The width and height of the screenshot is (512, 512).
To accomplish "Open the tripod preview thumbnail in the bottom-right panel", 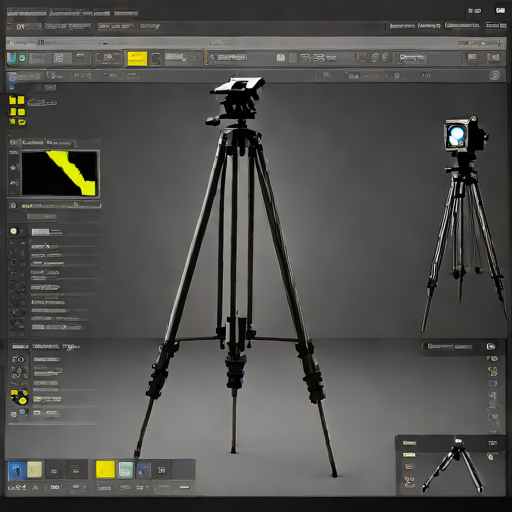I will click(452, 465).
